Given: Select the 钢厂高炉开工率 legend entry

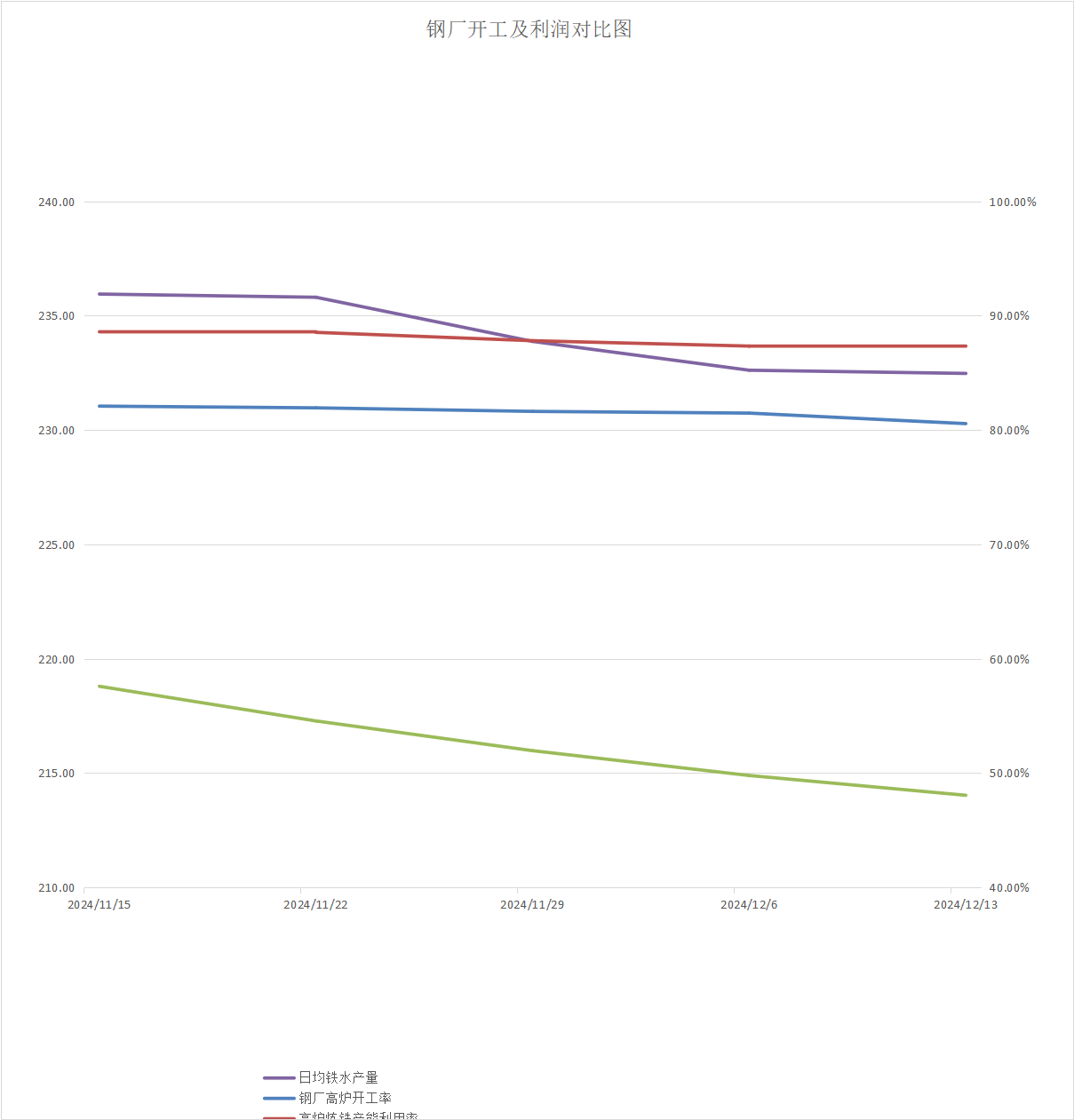Looking at the screenshot, I should pos(345,1098).
